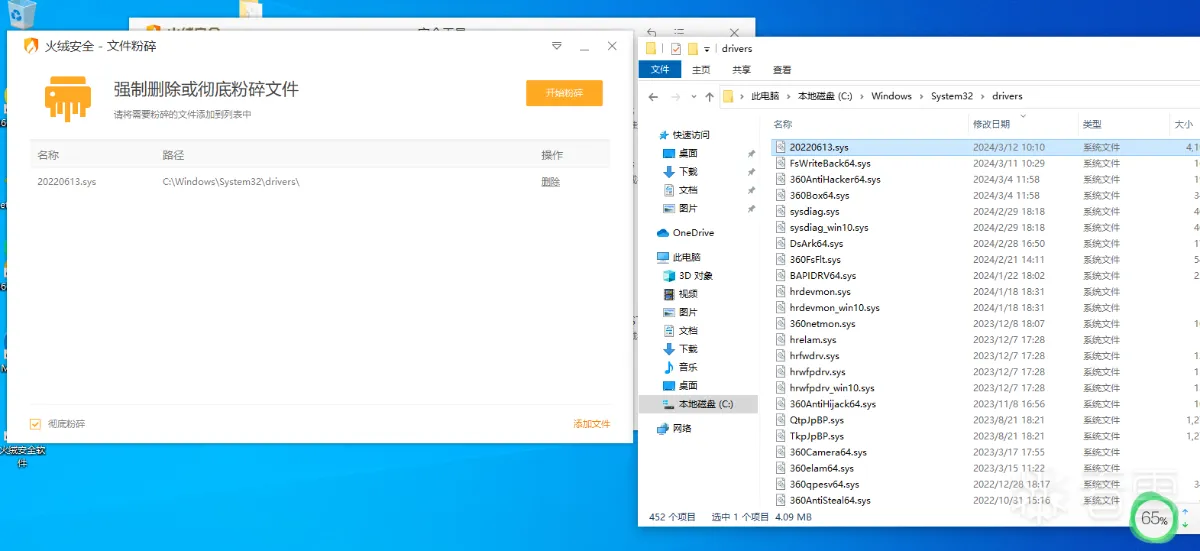This screenshot has width=1200, height=551.
Task: Select DsArk64.sys in the file list
Action: 816,243
